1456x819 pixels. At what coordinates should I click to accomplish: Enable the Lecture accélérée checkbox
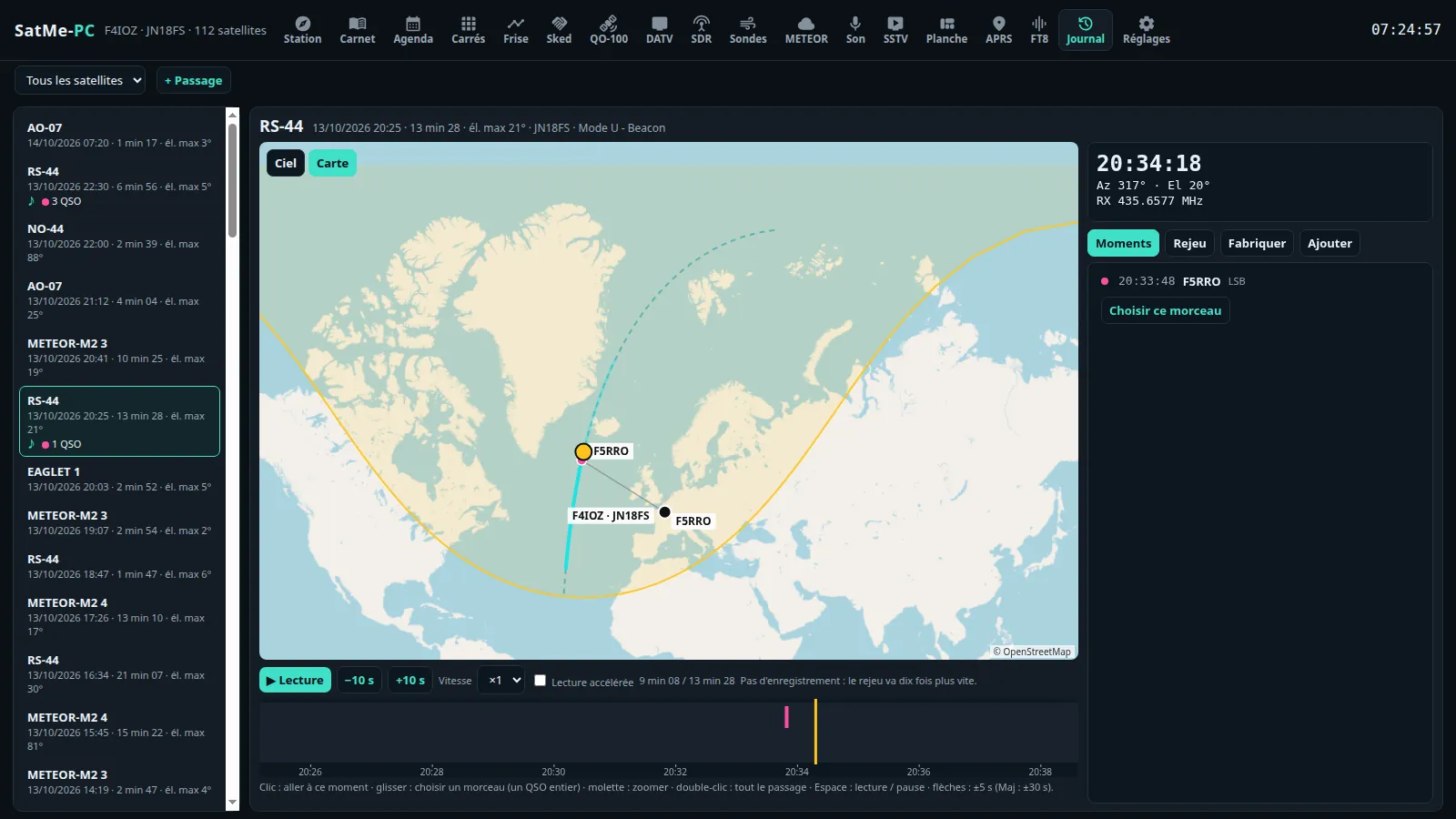pyautogui.click(x=540, y=681)
